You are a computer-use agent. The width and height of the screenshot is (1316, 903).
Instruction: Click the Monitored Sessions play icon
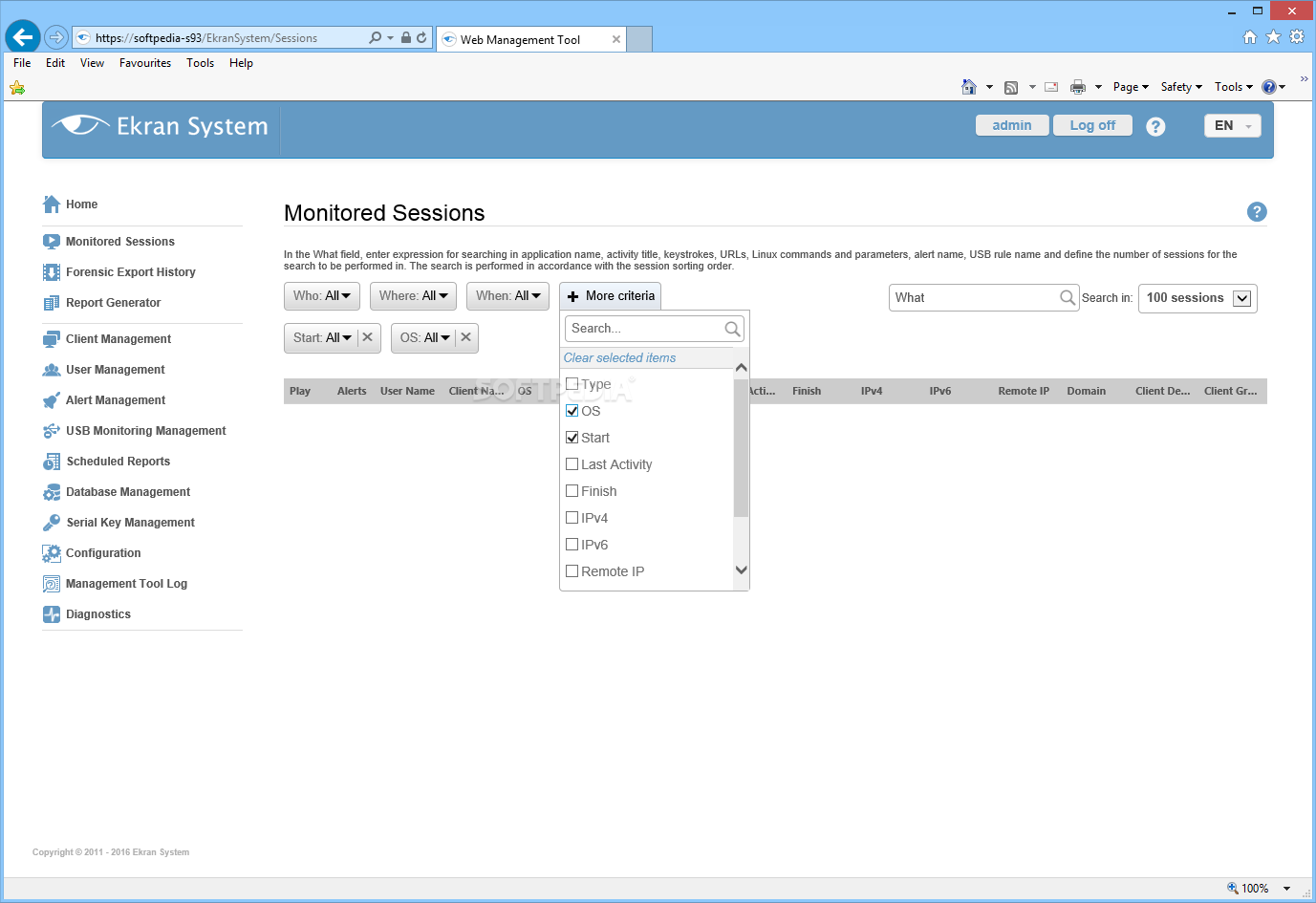pos(52,242)
